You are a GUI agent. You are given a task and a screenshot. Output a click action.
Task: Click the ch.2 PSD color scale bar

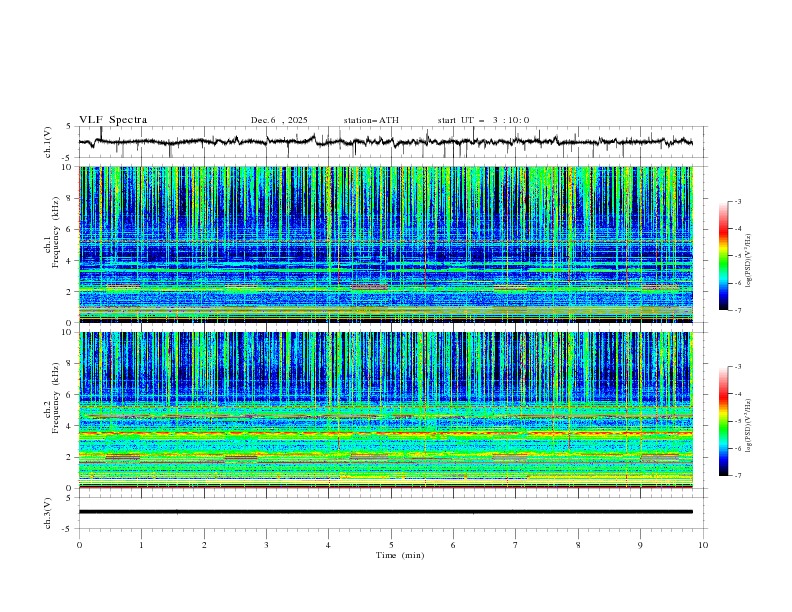[724, 421]
